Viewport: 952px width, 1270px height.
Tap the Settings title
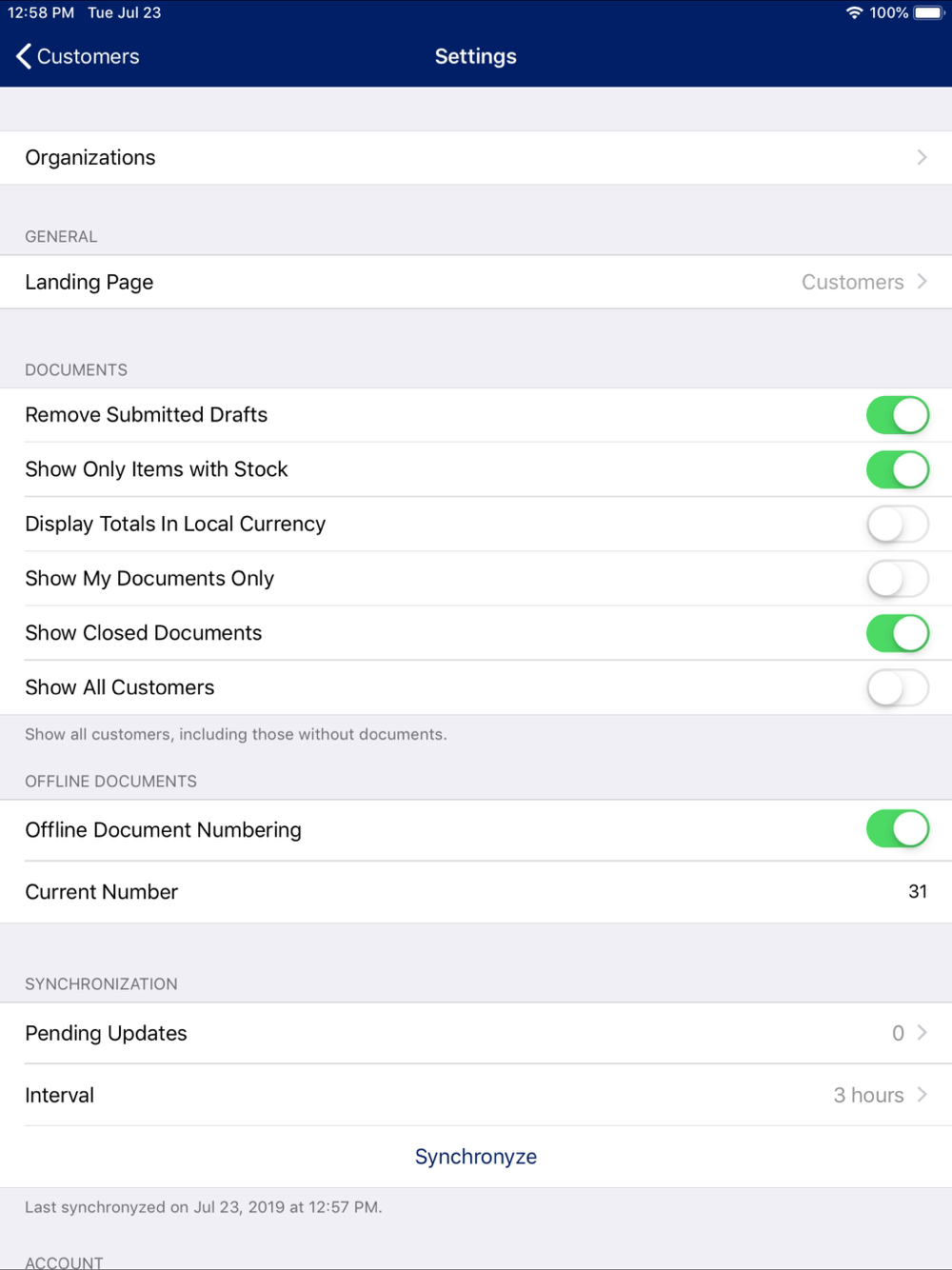coord(476,56)
